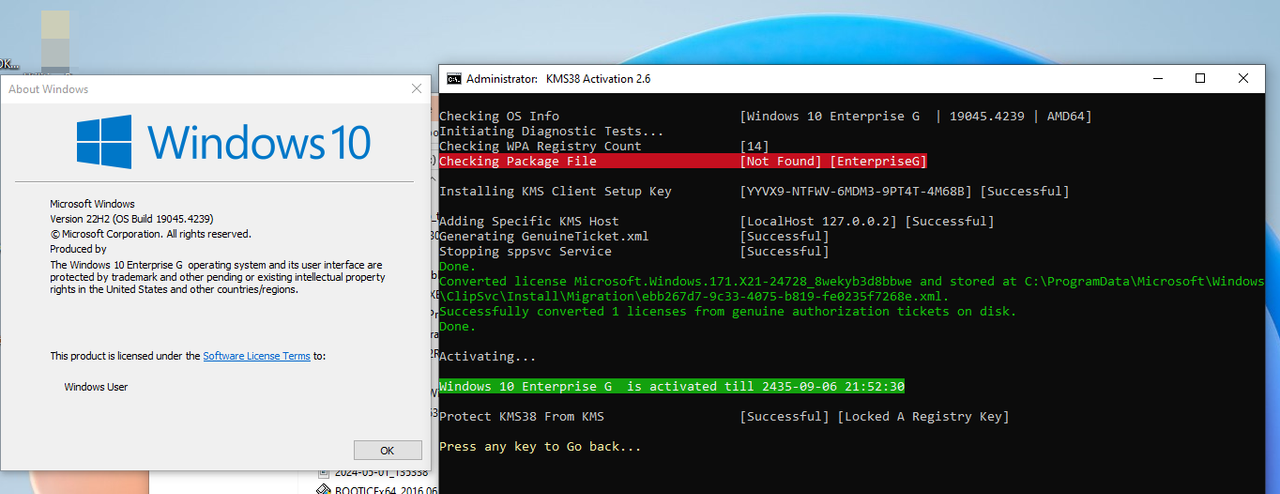Click 'Generating GenuineTicket.xml' line
The image size is (1280, 494).
[x=634, y=236]
